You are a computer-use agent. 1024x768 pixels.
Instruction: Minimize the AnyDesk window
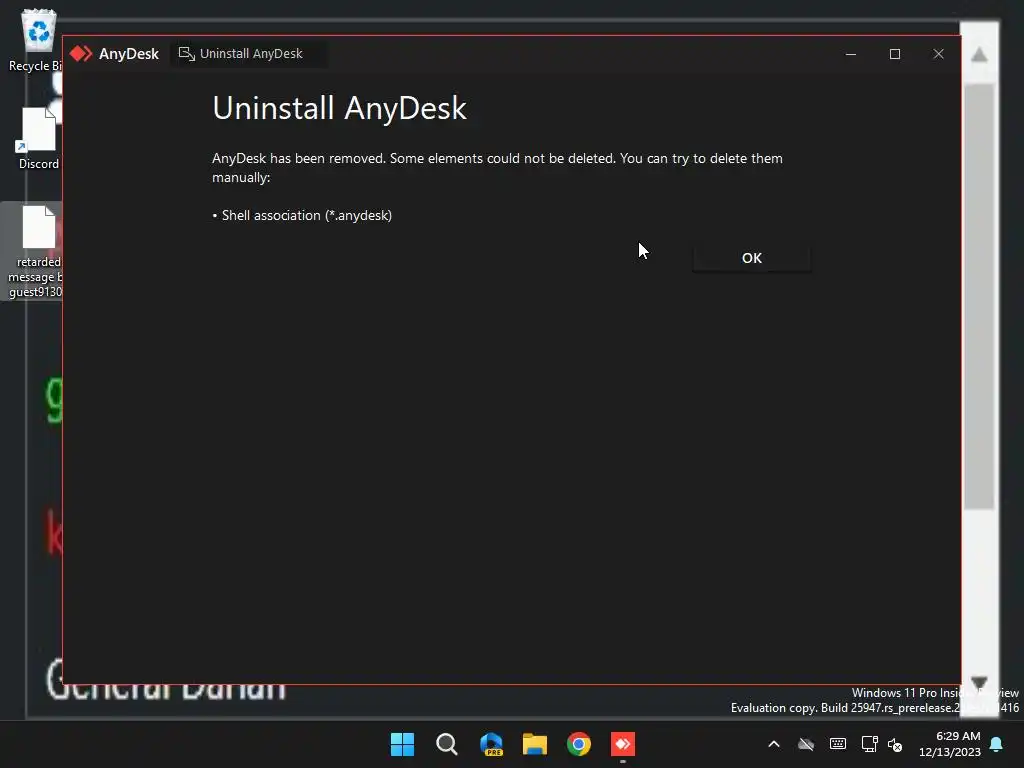click(850, 54)
